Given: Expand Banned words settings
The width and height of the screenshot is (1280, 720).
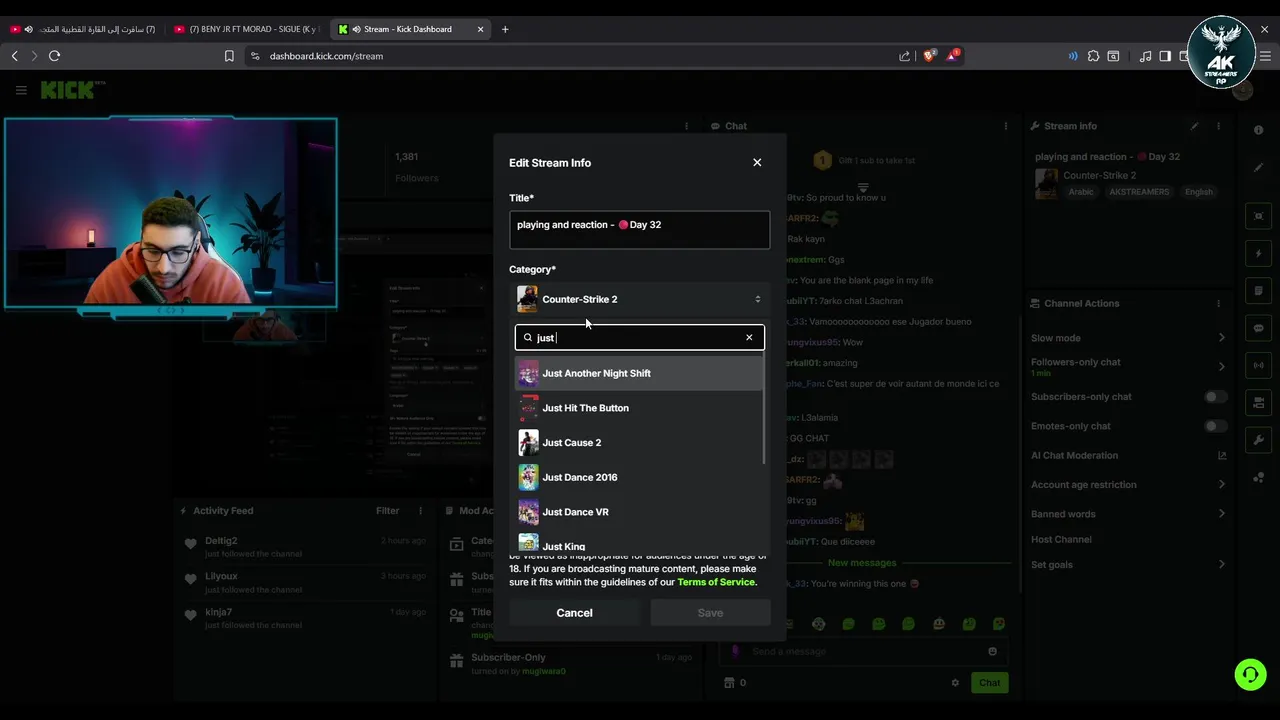Looking at the screenshot, I should (x=1128, y=514).
